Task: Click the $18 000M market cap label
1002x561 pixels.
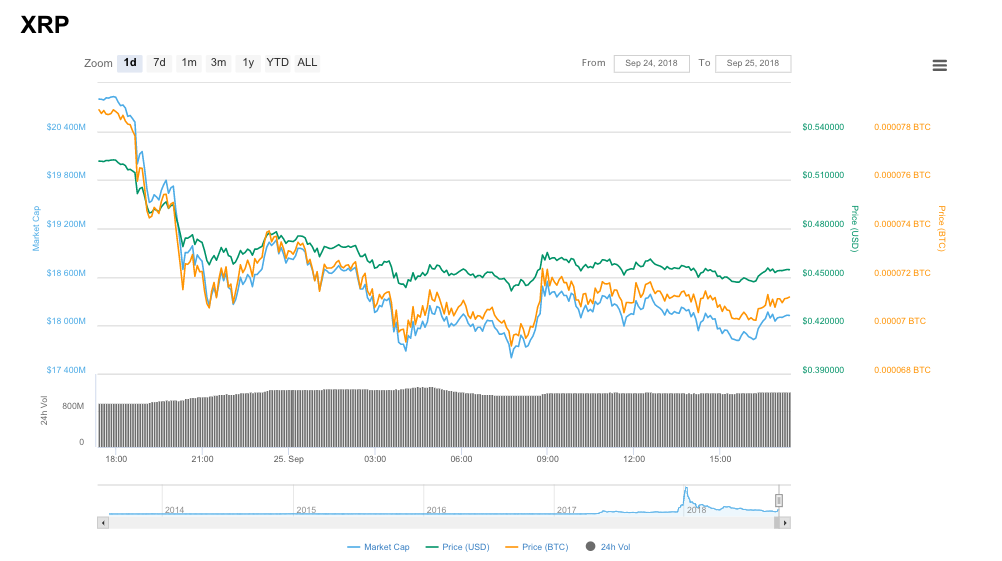Action: pyautogui.click(x=66, y=321)
